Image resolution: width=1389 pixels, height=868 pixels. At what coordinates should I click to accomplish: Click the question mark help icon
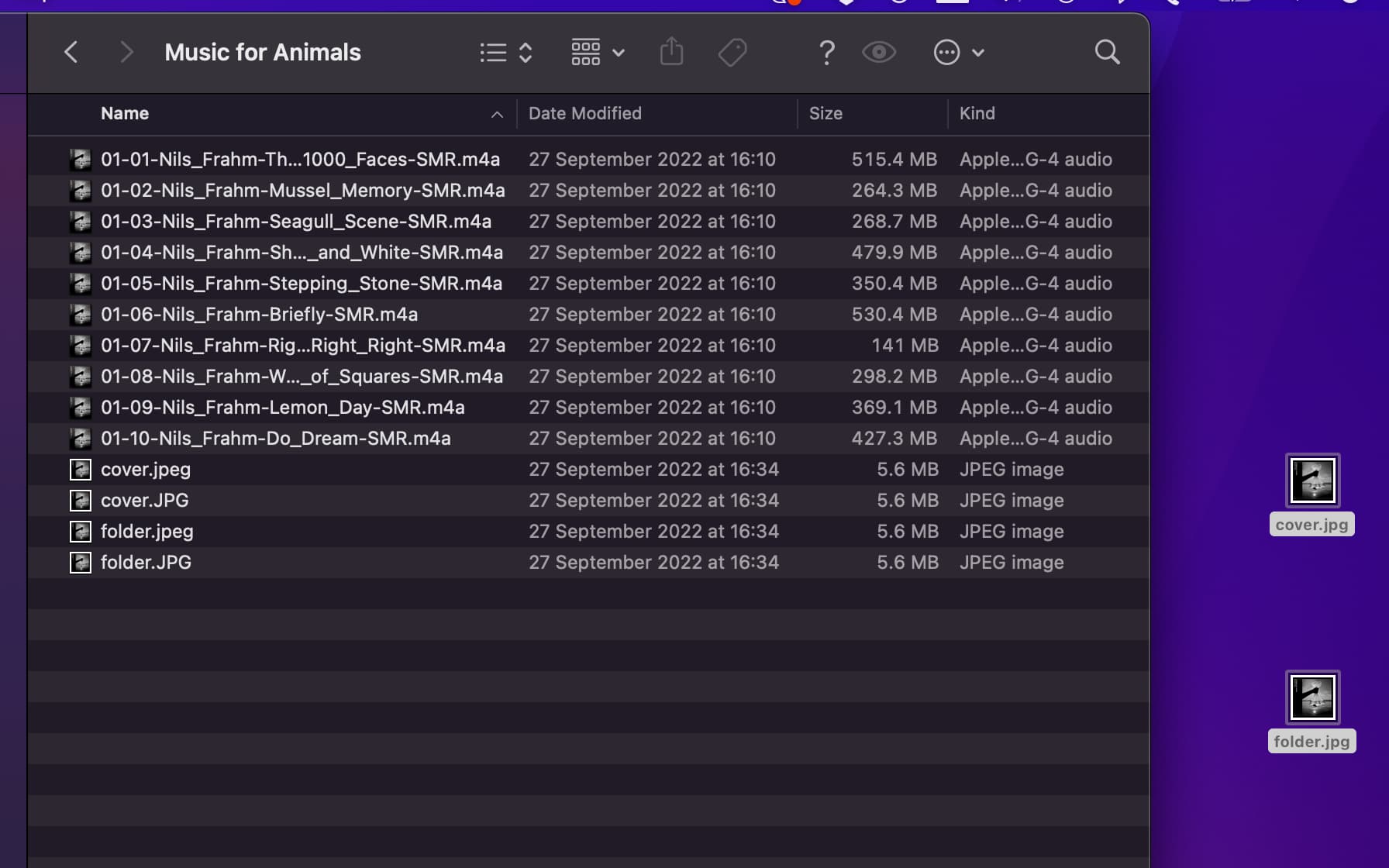pos(826,53)
